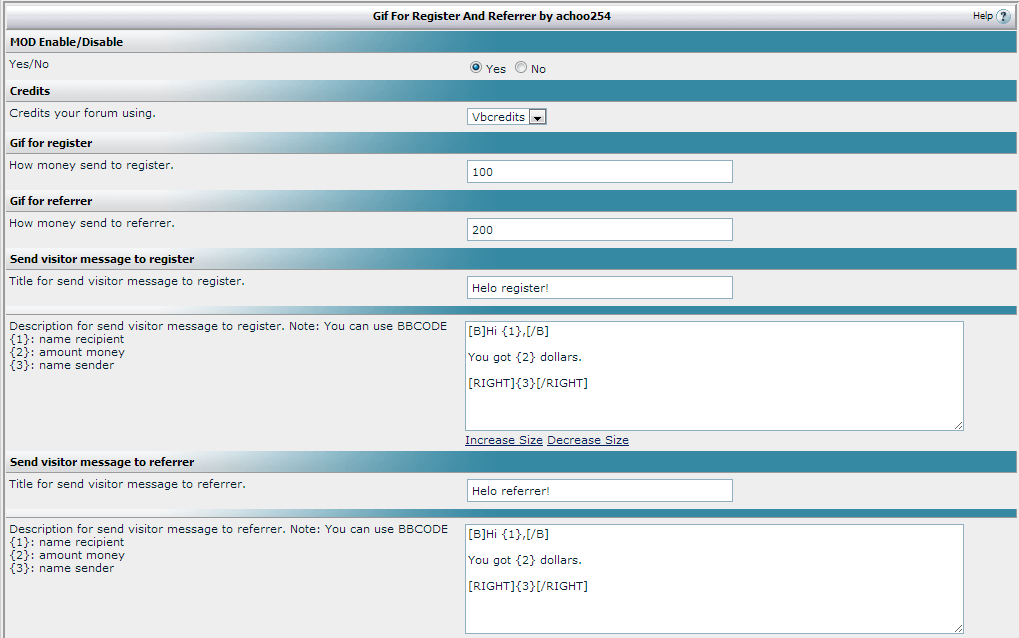Click inside the referrer message description textarea
This screenshot has width=1019, height=638.
tap(714, 579)
